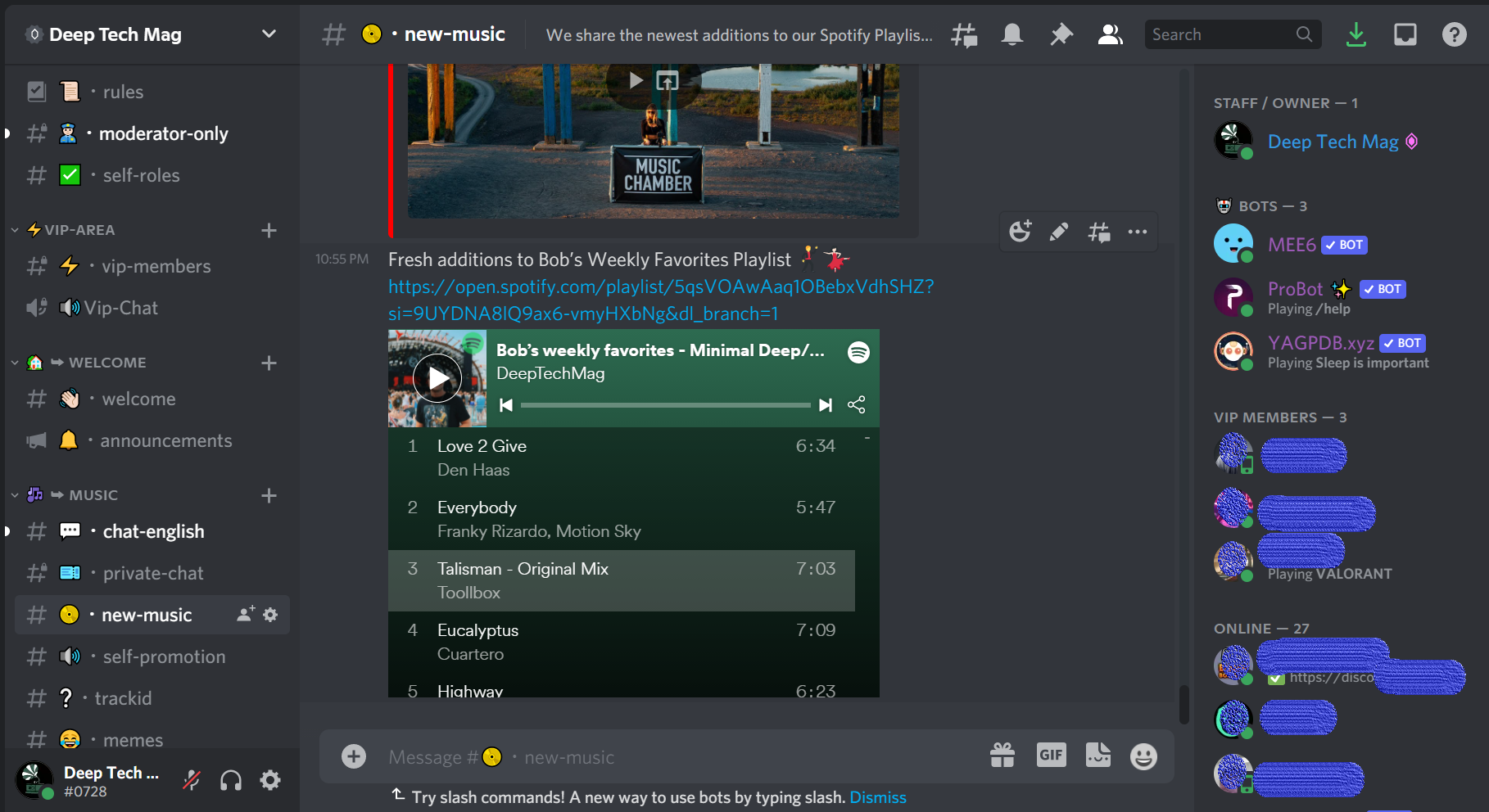Viewport: 1489px width, 812px height.
Task: Open the GIF picker
Action: pos(1051,755)
